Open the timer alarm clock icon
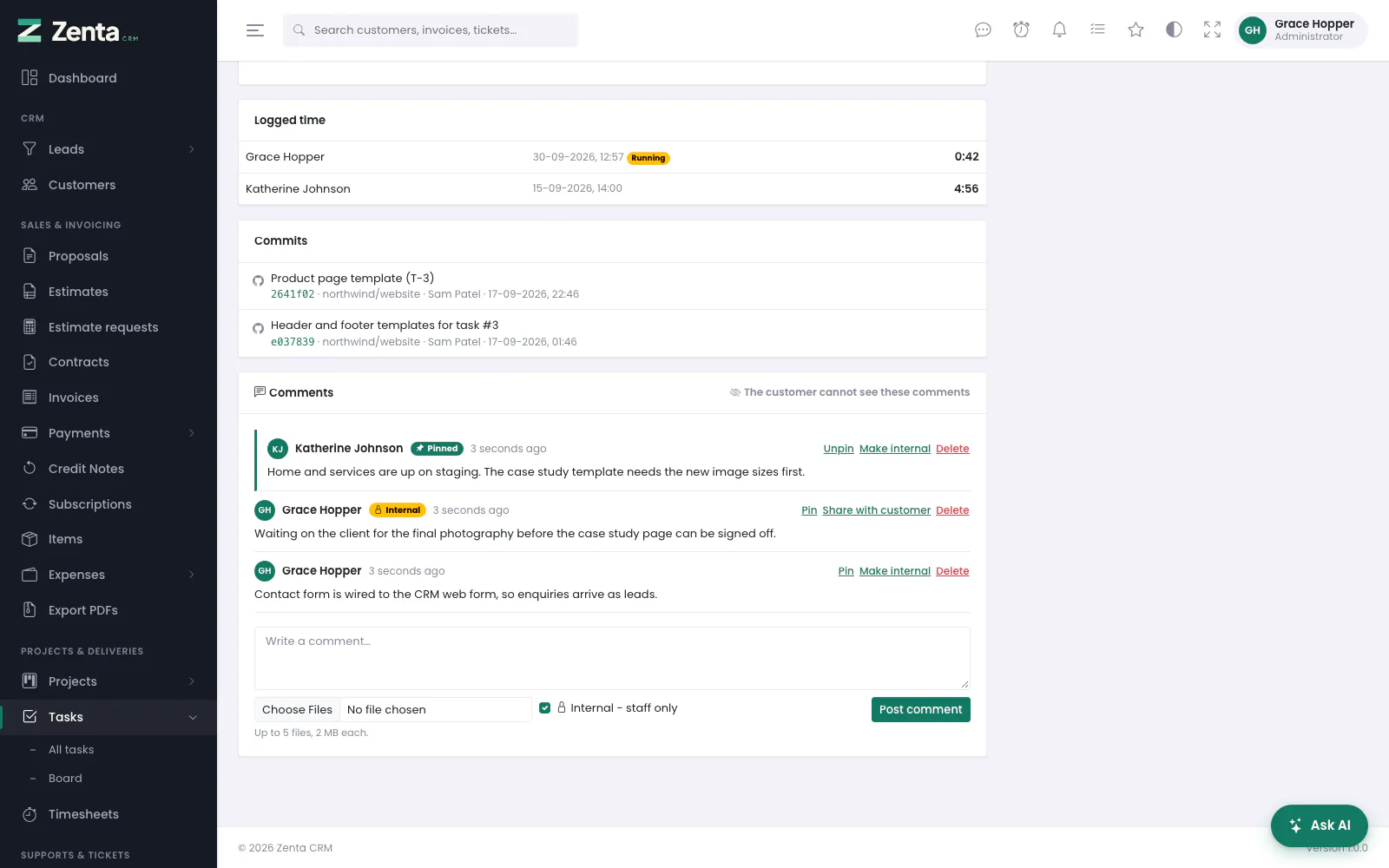Image resolution: width=1389 pixels, height=868 pixels. pos(1021,30)
